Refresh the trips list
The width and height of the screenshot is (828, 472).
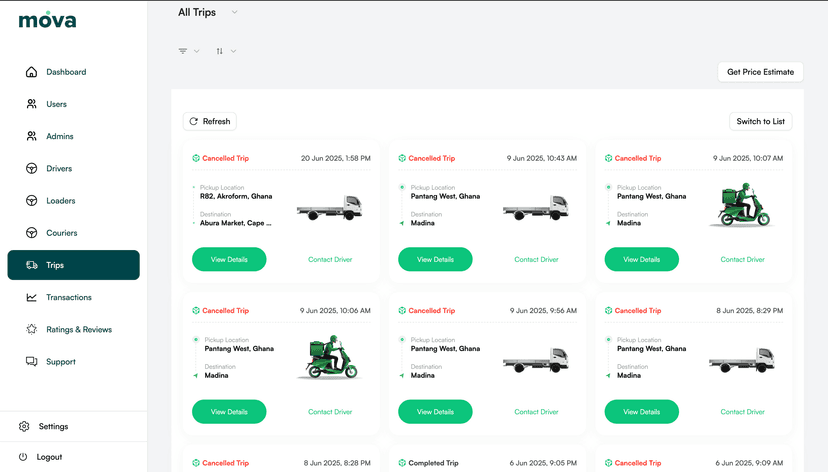coord(210,121)
